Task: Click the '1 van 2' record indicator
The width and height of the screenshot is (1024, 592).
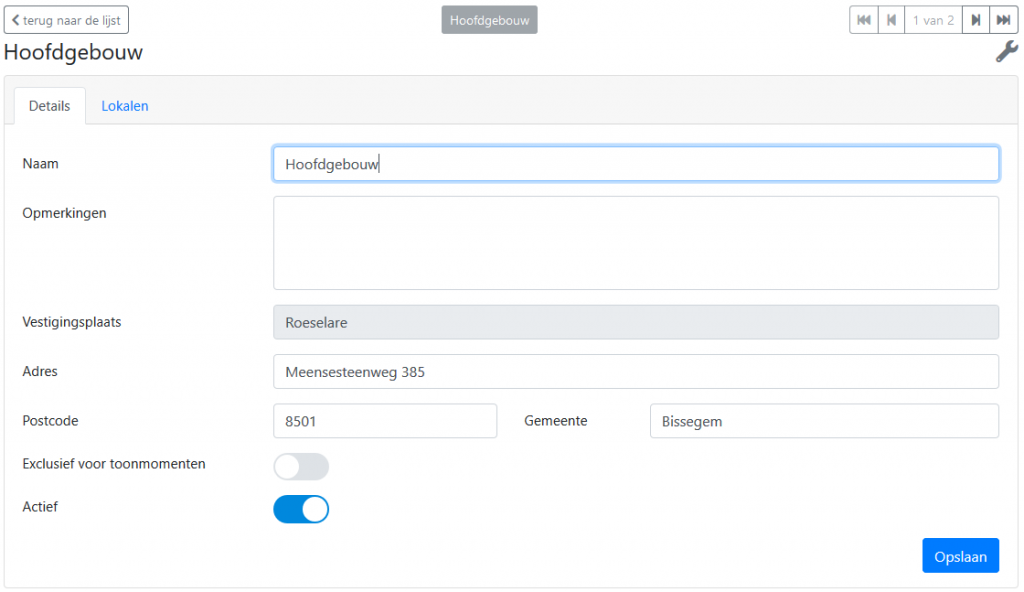Action: 933,20
